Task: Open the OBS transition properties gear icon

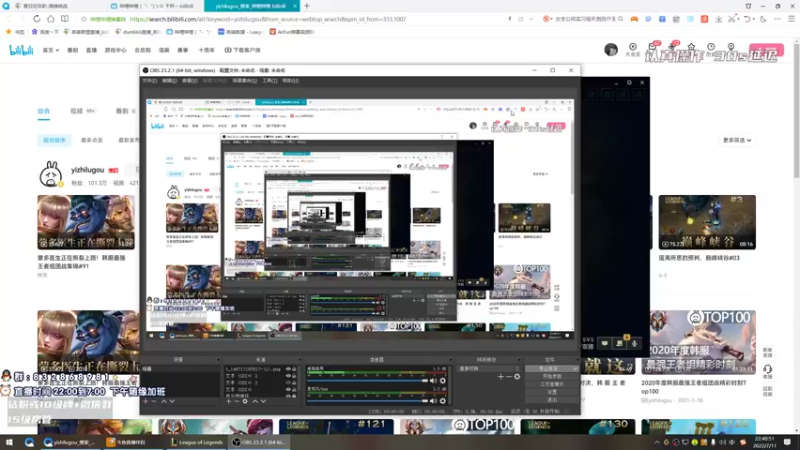Action: 517,377
